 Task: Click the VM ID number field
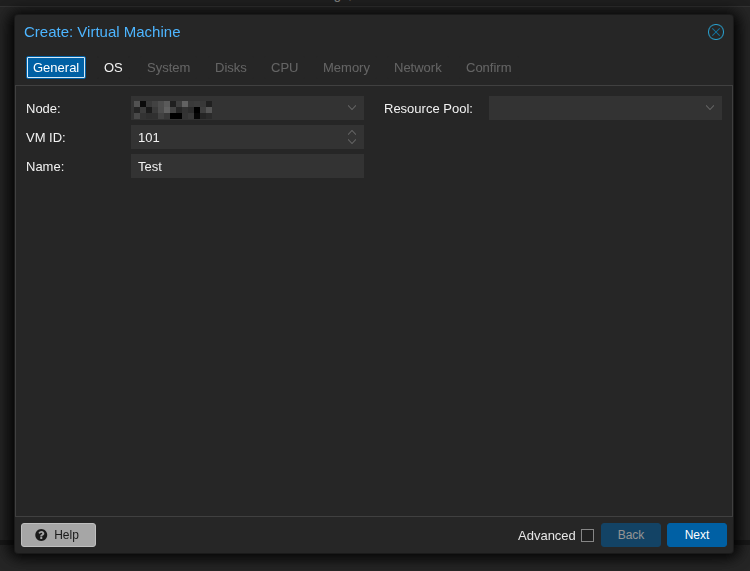tap(236, 137)
